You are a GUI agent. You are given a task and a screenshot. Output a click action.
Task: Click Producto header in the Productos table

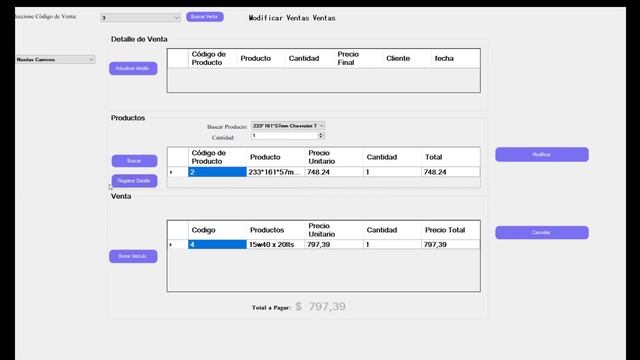point(276,157)
